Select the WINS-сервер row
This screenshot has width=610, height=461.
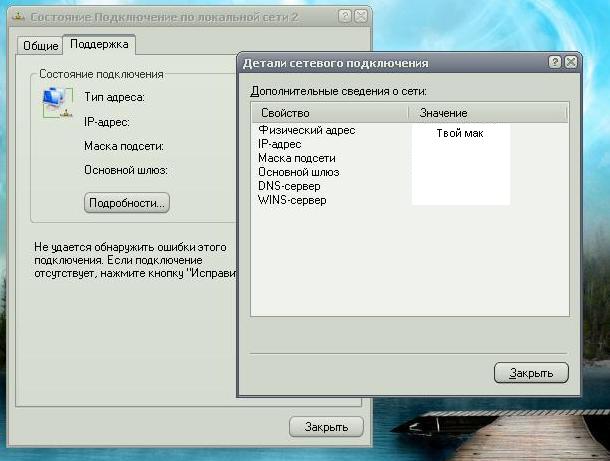[x=292, y=200]
